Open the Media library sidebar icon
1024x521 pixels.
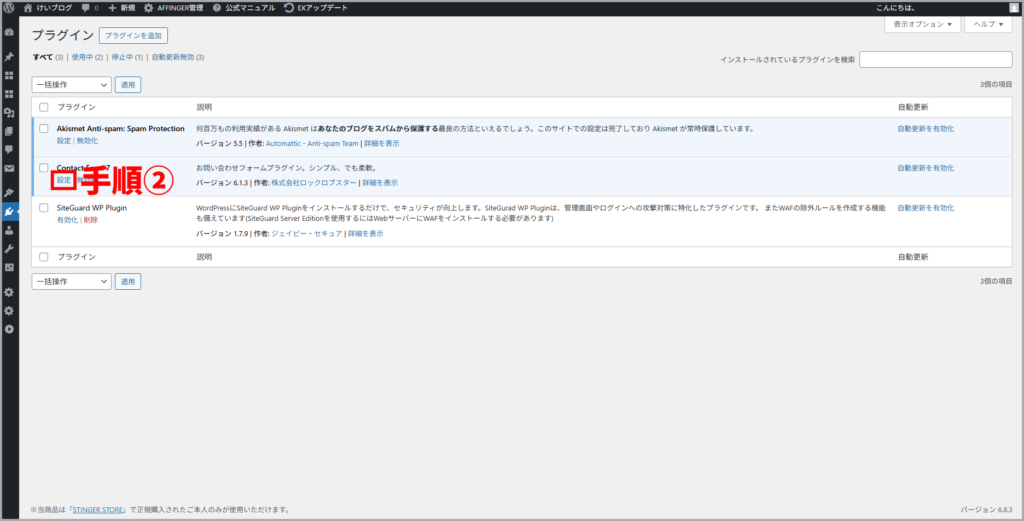[9, 112]
